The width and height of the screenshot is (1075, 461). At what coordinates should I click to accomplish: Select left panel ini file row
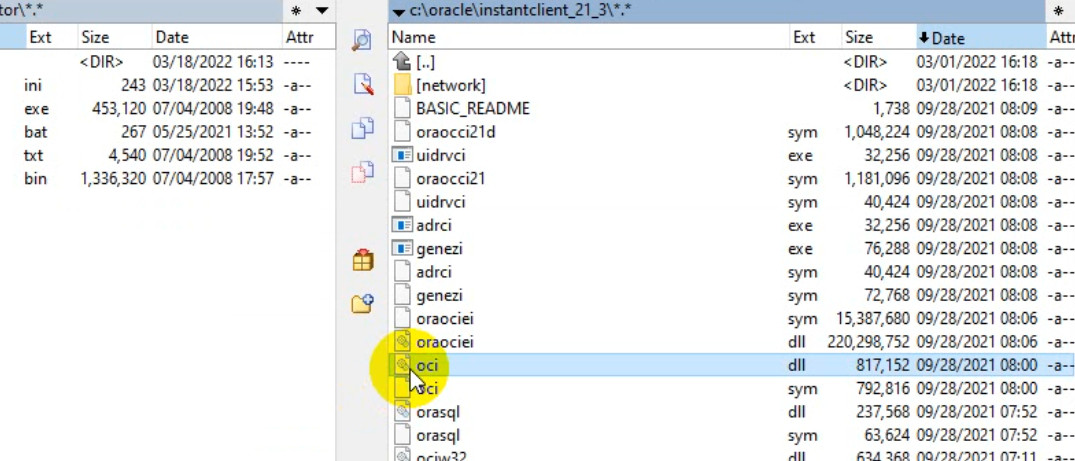tap(168, 85)
